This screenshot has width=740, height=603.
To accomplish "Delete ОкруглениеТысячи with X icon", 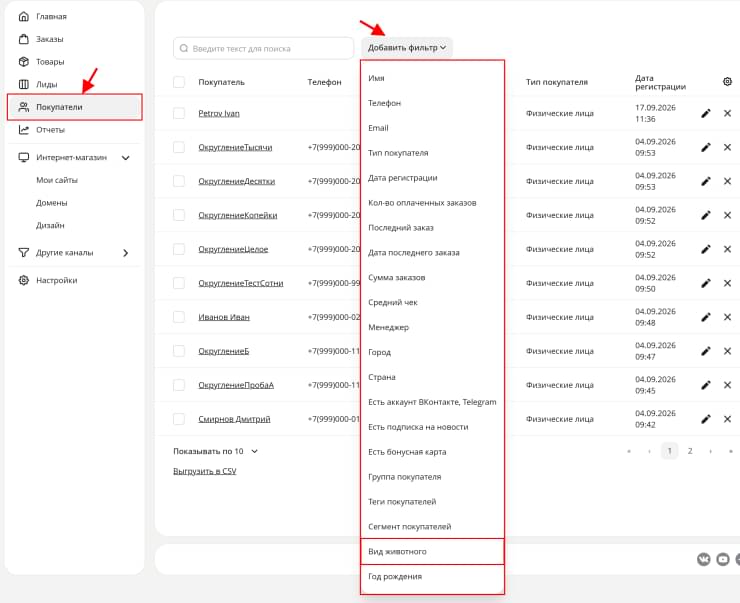I will pos(727,147).
